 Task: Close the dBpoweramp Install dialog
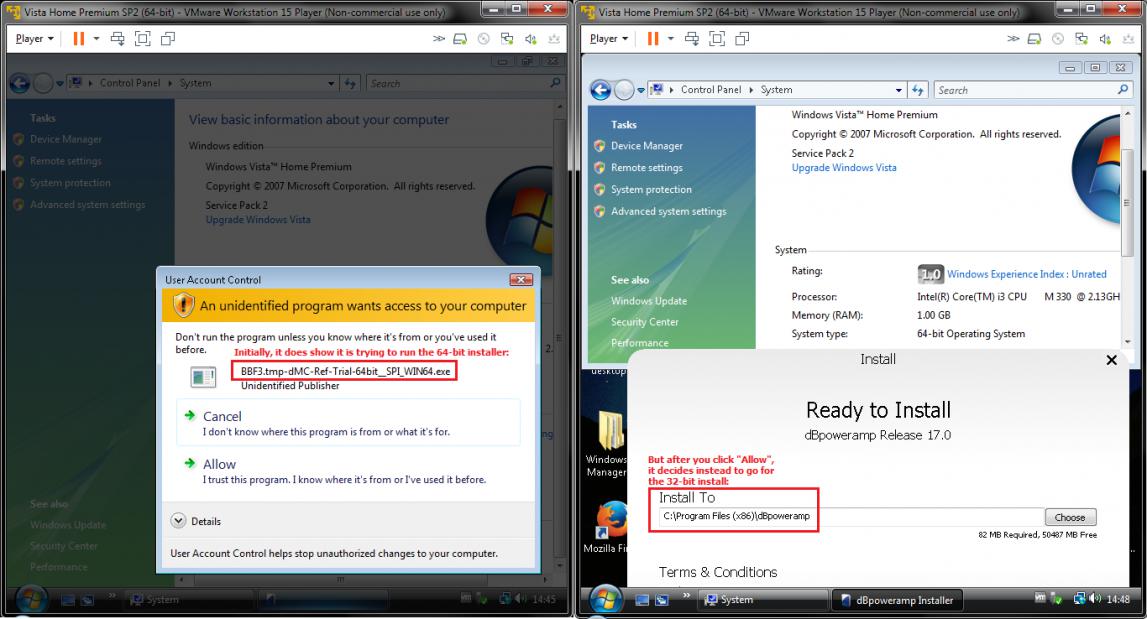pos(1111,360)
